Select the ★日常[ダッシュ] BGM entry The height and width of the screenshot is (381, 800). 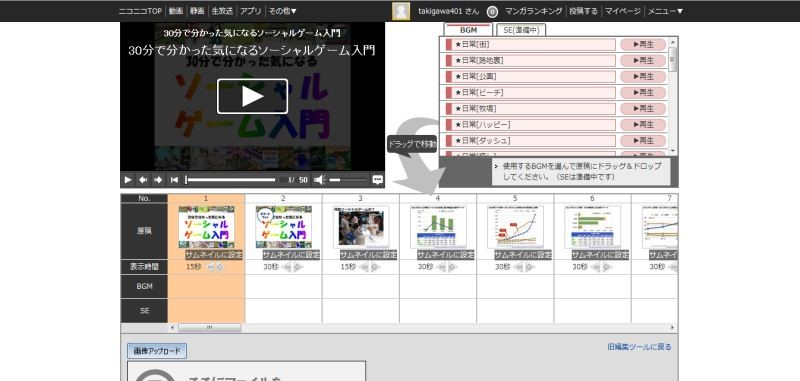(531, 140)
